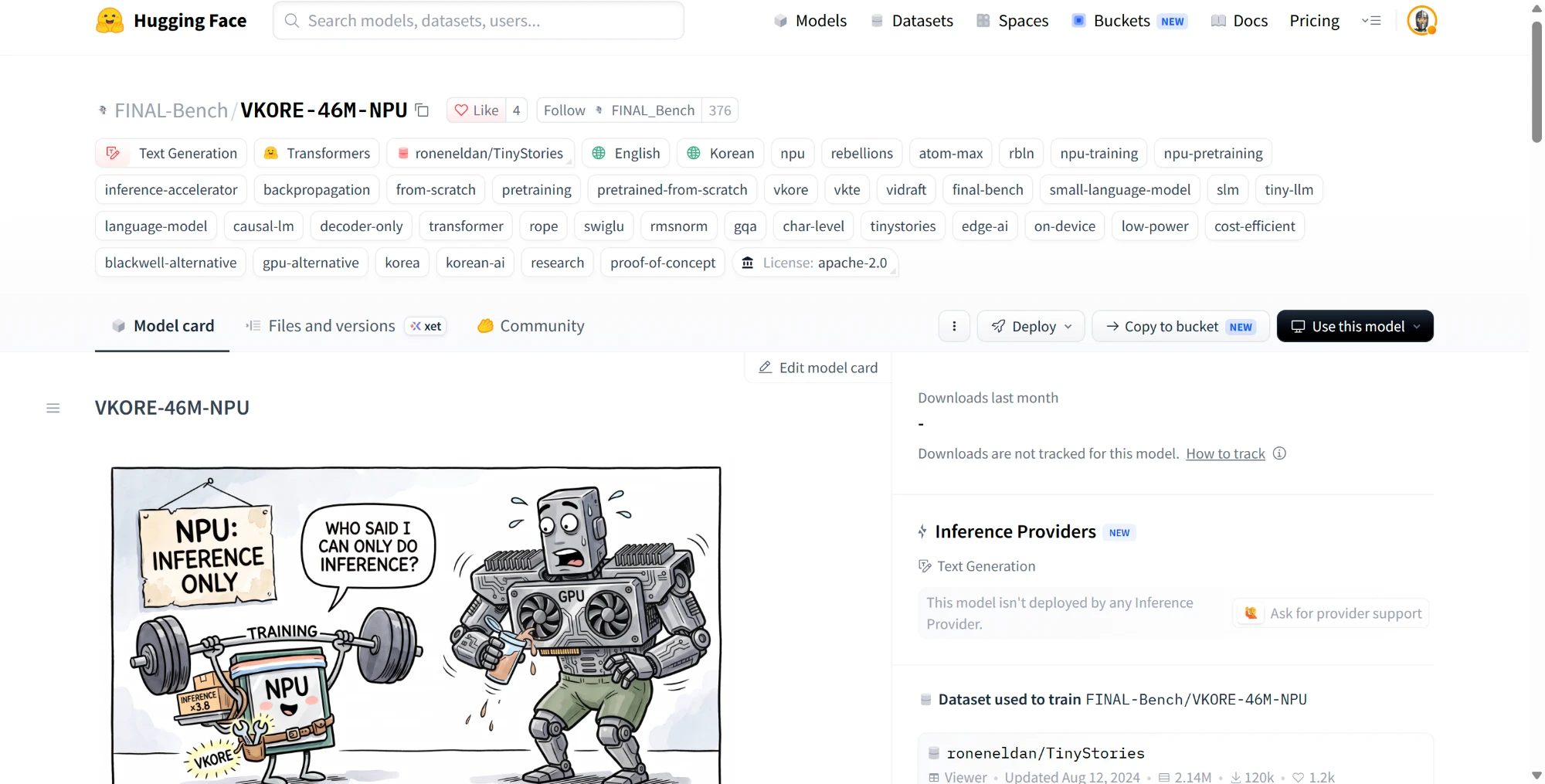Click the 376 followers count
The image size is (1545, 784).
click(720, 110)
